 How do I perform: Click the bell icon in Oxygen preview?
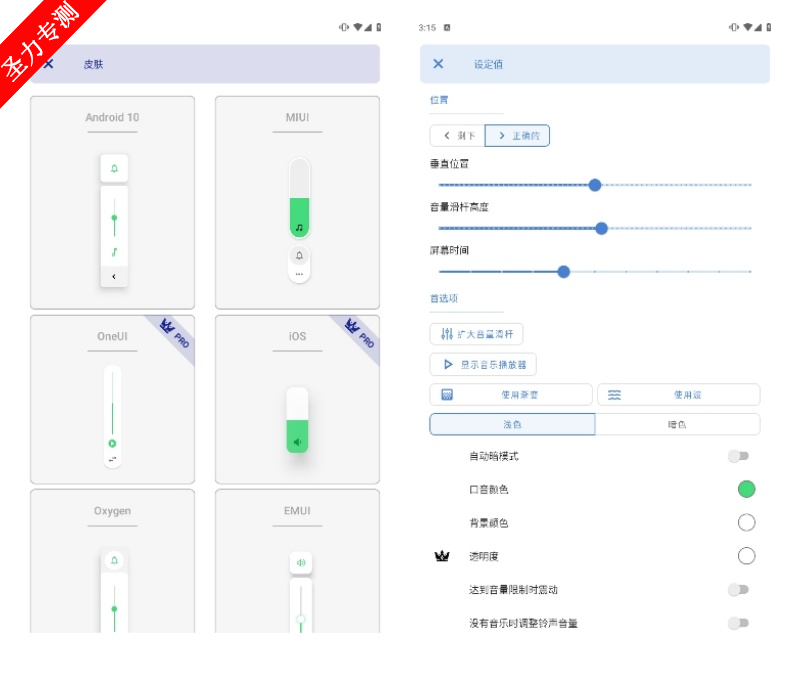[x=114, y=560]
